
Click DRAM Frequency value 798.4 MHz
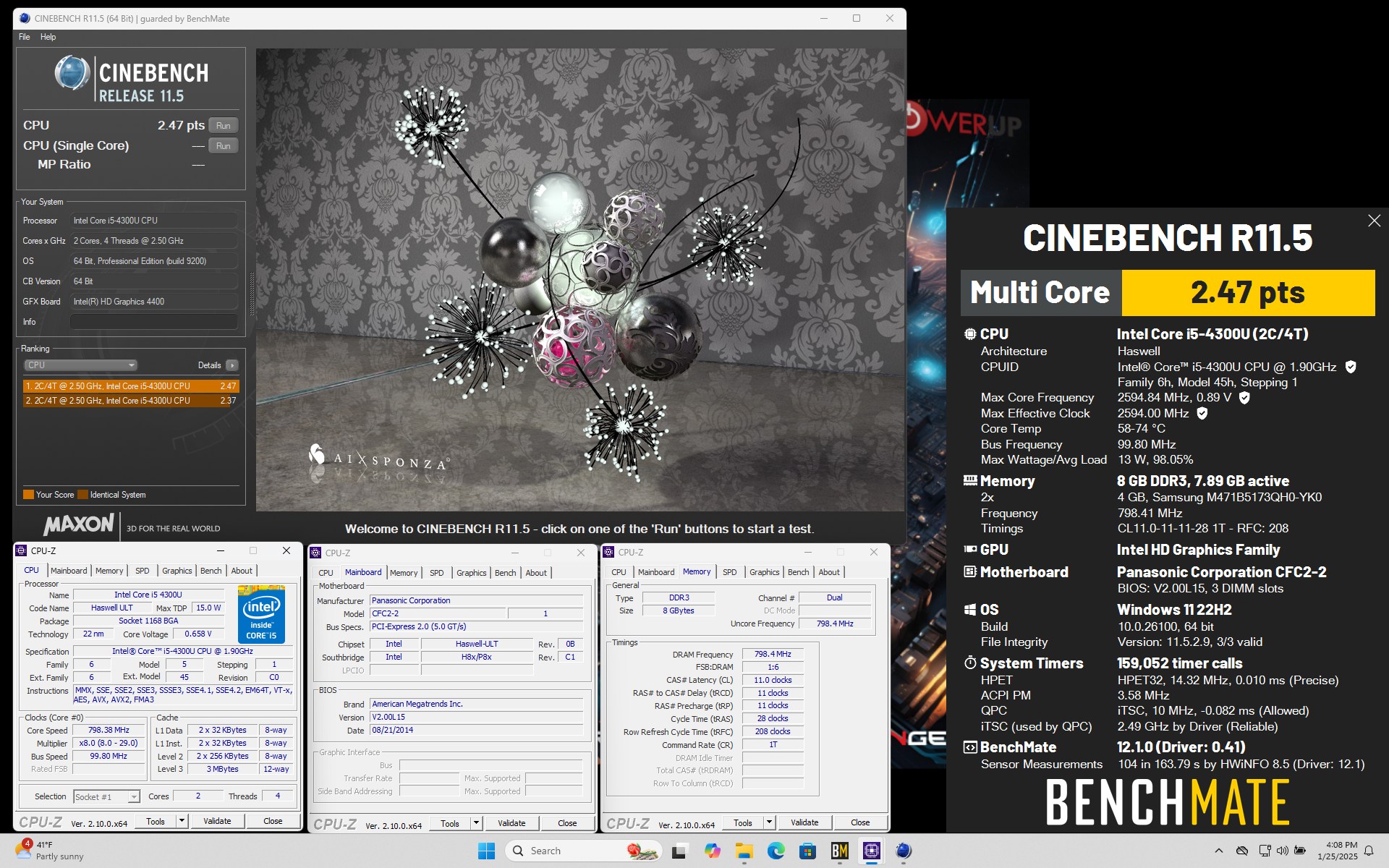[x=773, y=654]
